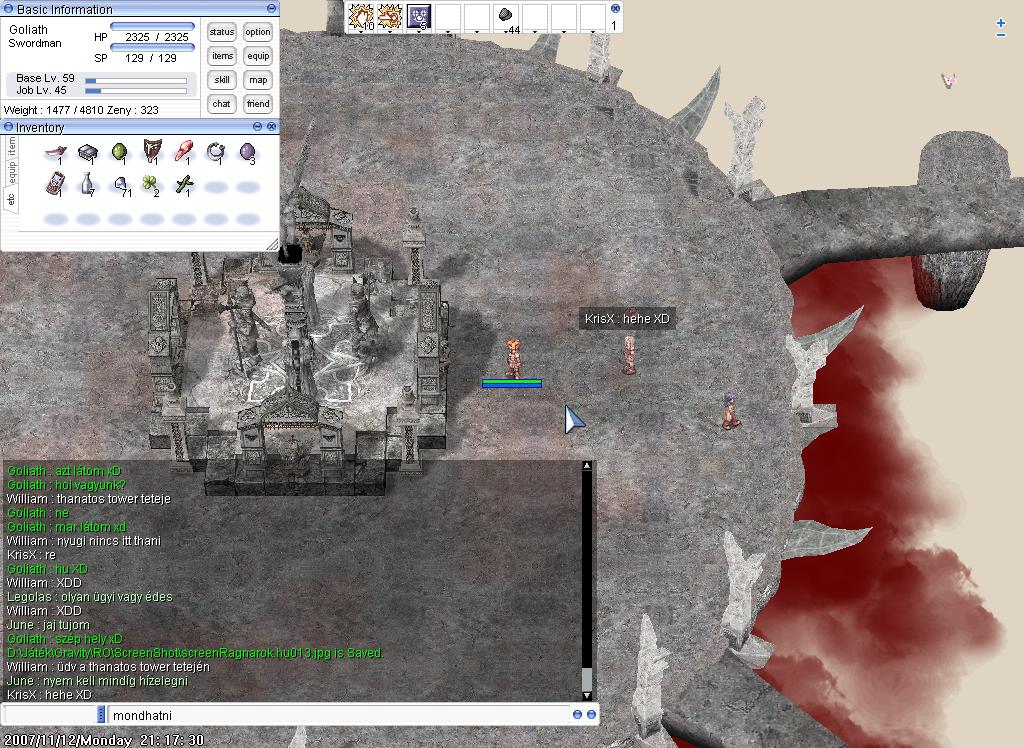Select the purple skill icon in hotkey bar

click(x=419, y=16)
